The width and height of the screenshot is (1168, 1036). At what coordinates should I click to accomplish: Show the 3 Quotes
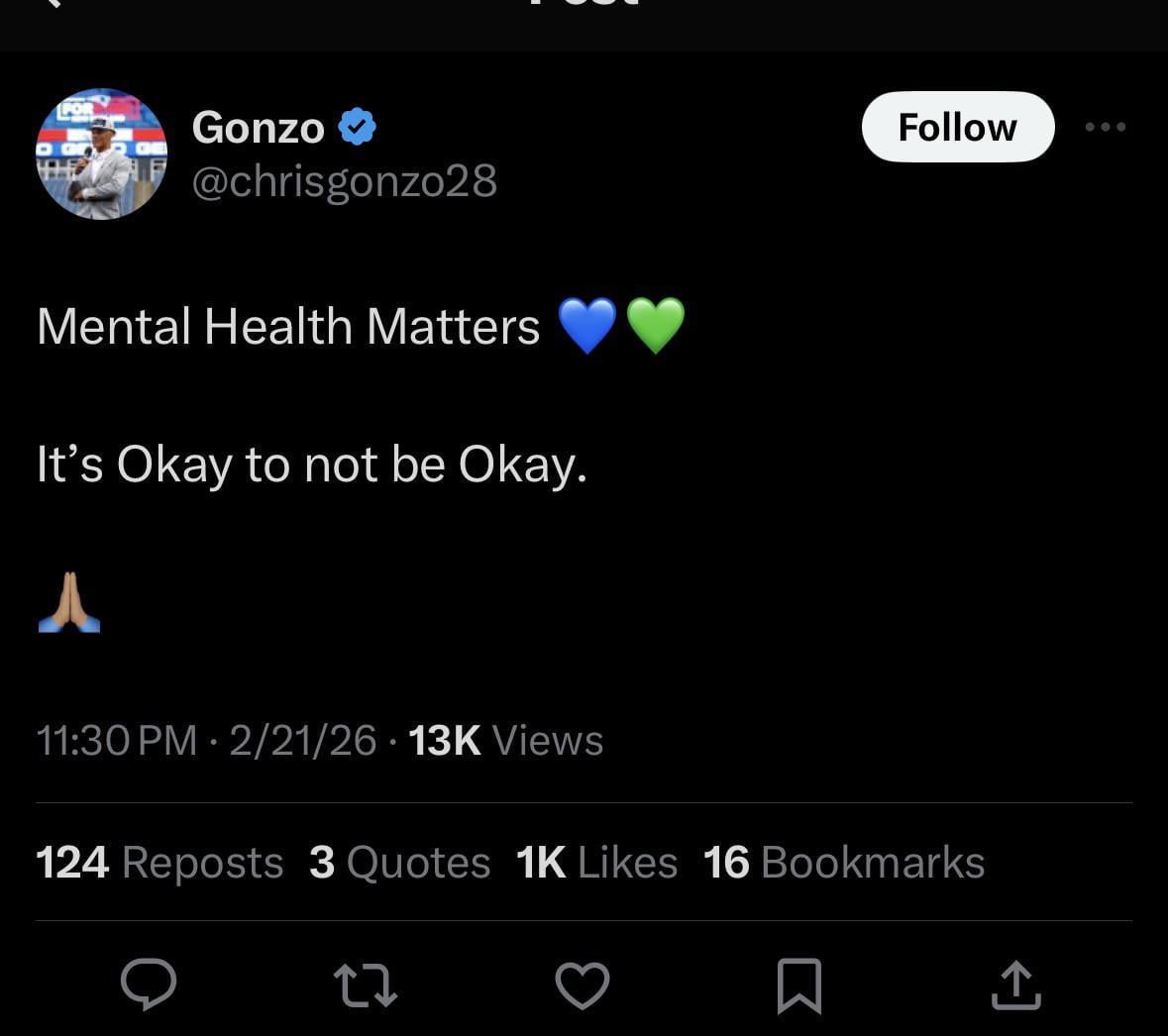point(399,862)
